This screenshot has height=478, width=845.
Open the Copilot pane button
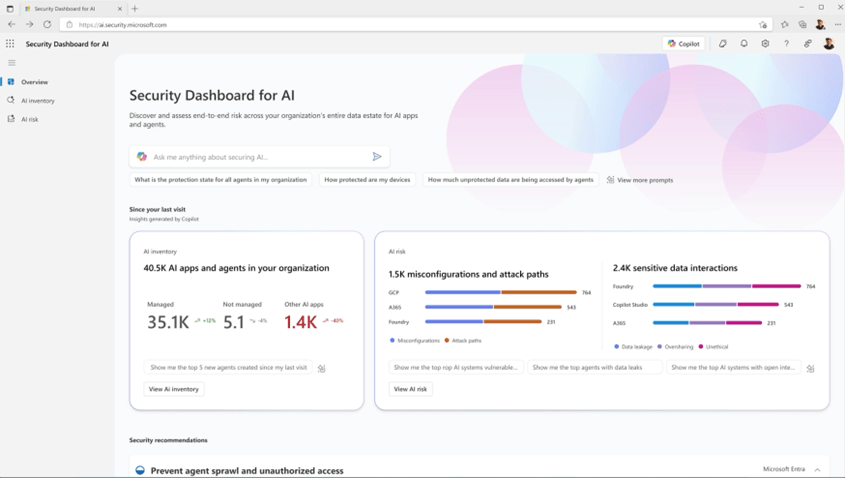(684, 44)
